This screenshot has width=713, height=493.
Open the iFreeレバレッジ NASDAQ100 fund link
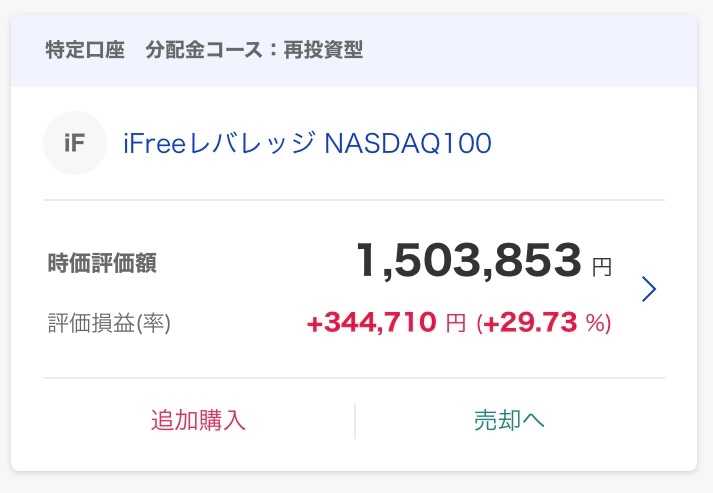pyautogui.click(x=307, y=143)
